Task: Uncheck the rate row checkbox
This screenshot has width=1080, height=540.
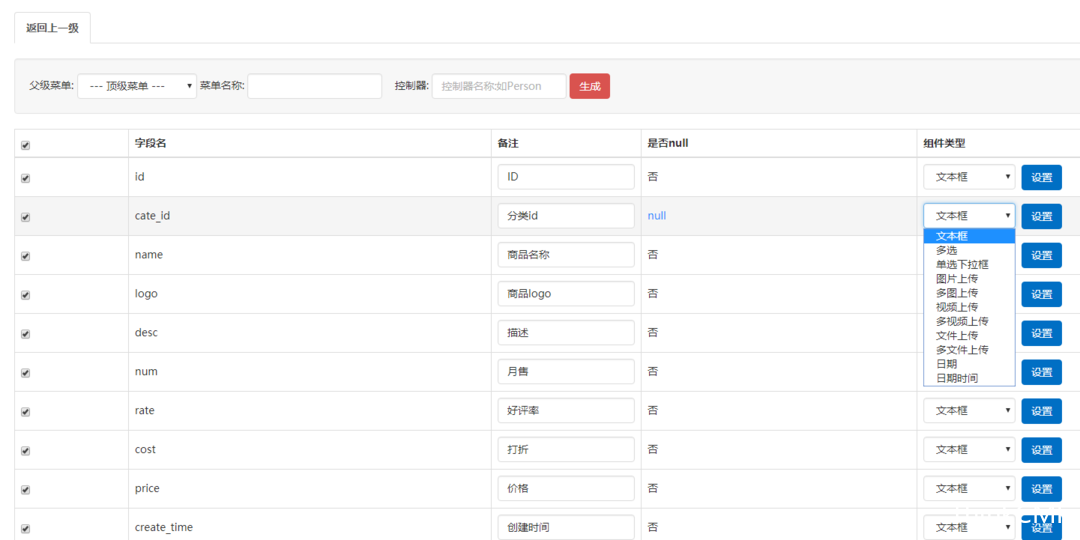Action: pyautogui.click(x=25, y=412)
